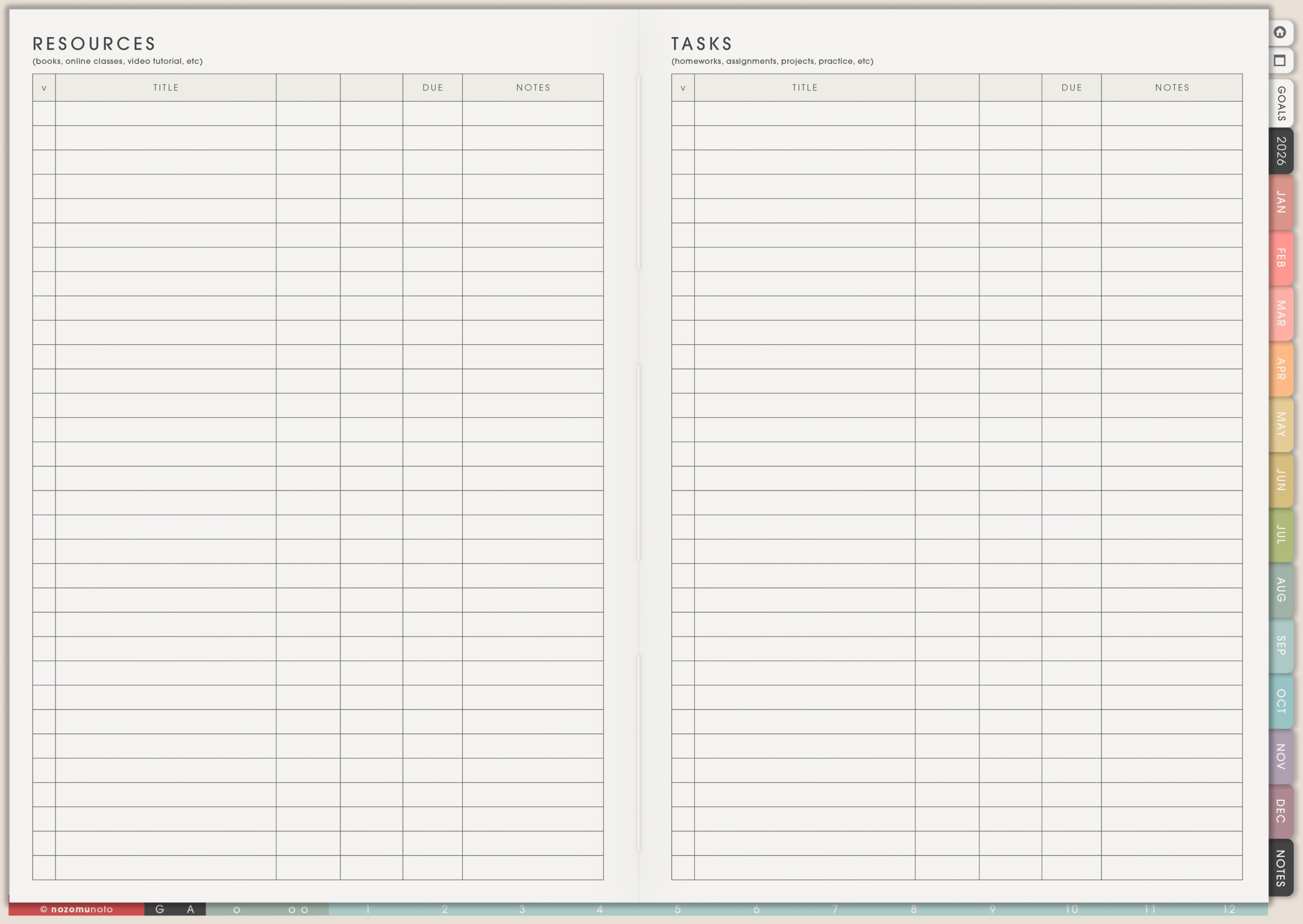Click the nozomunoto copyright link

coord(77,909)
